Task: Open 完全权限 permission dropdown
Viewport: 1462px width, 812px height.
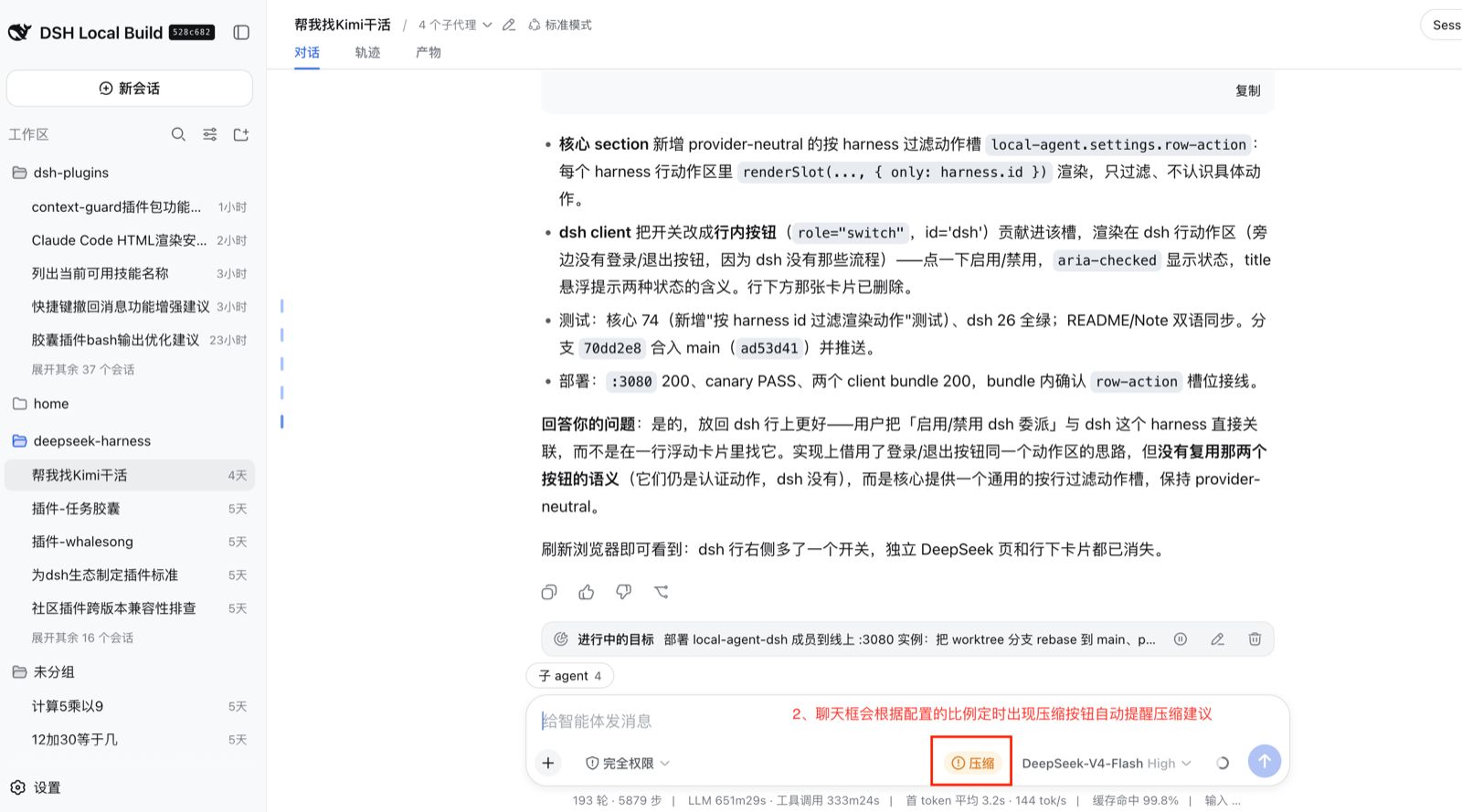Action: coord(628,763)
